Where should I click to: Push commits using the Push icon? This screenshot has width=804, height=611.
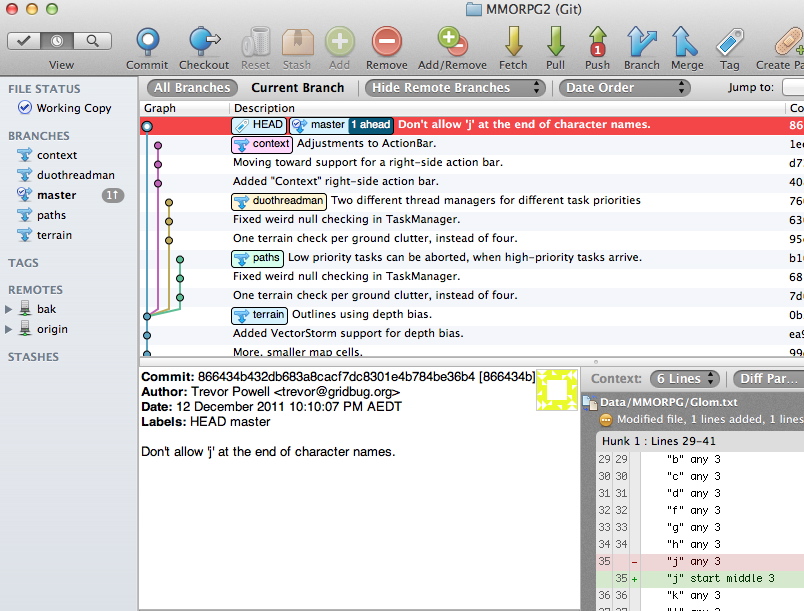[597, 42]
